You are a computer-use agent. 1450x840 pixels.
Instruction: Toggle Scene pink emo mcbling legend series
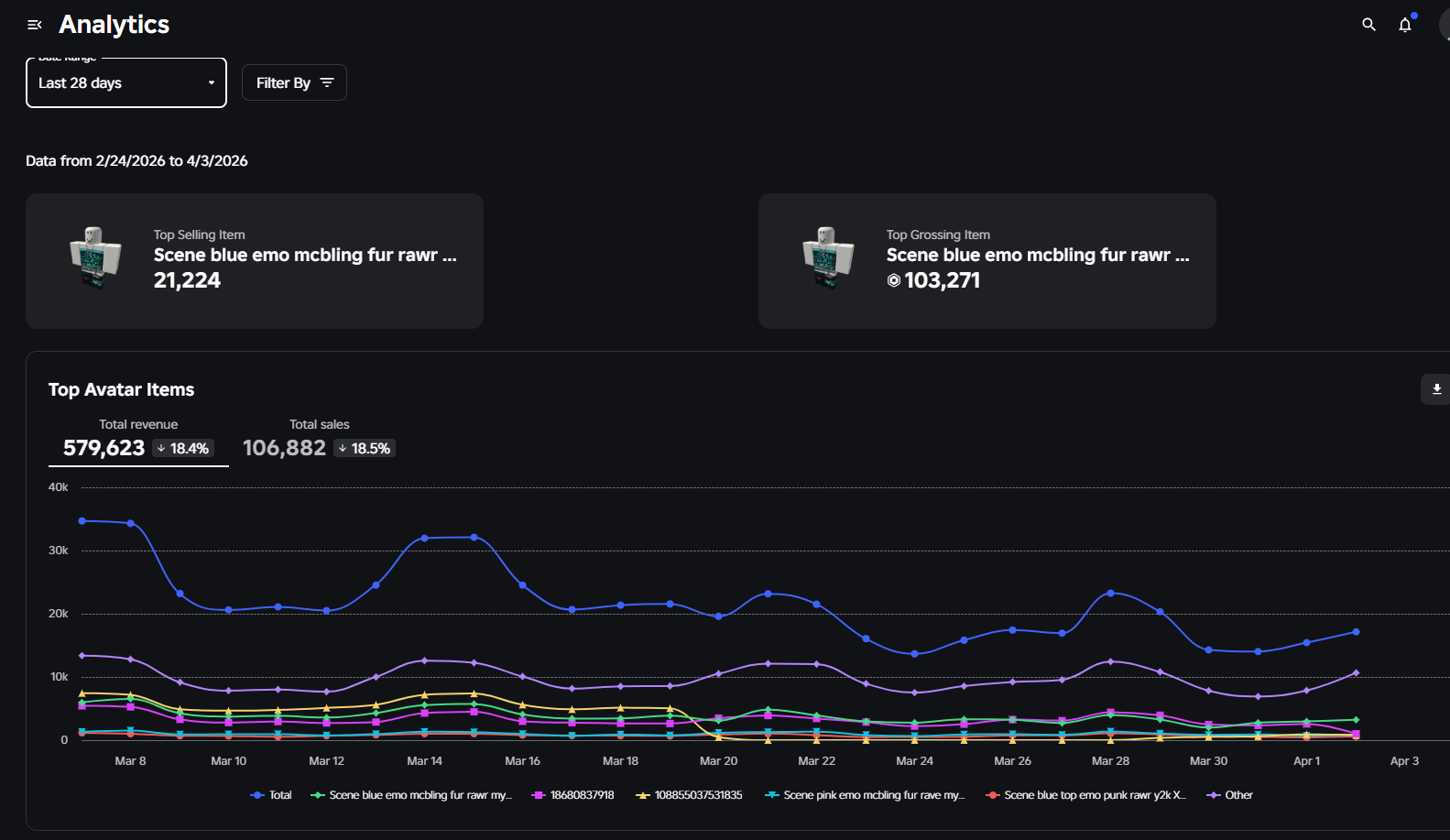pos(866,795)
